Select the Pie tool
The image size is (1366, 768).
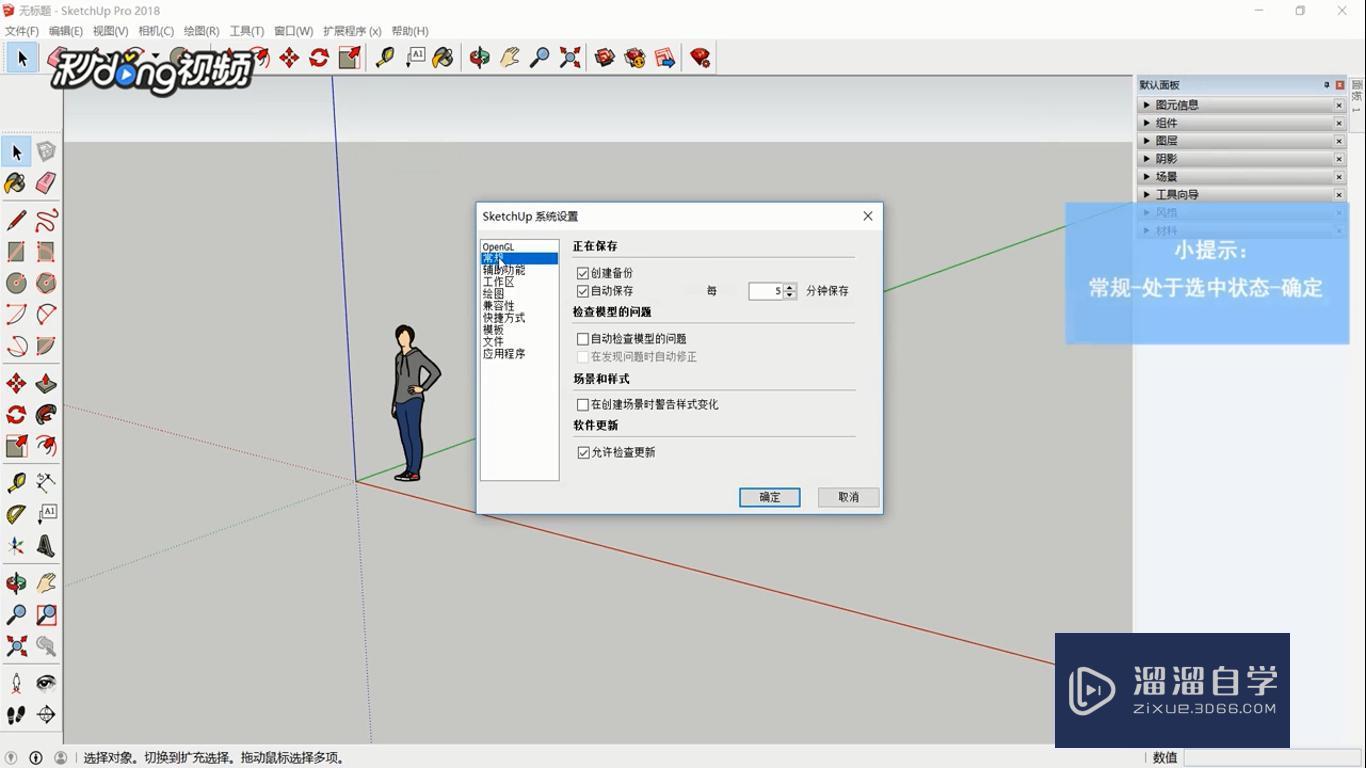pos(46,347)
